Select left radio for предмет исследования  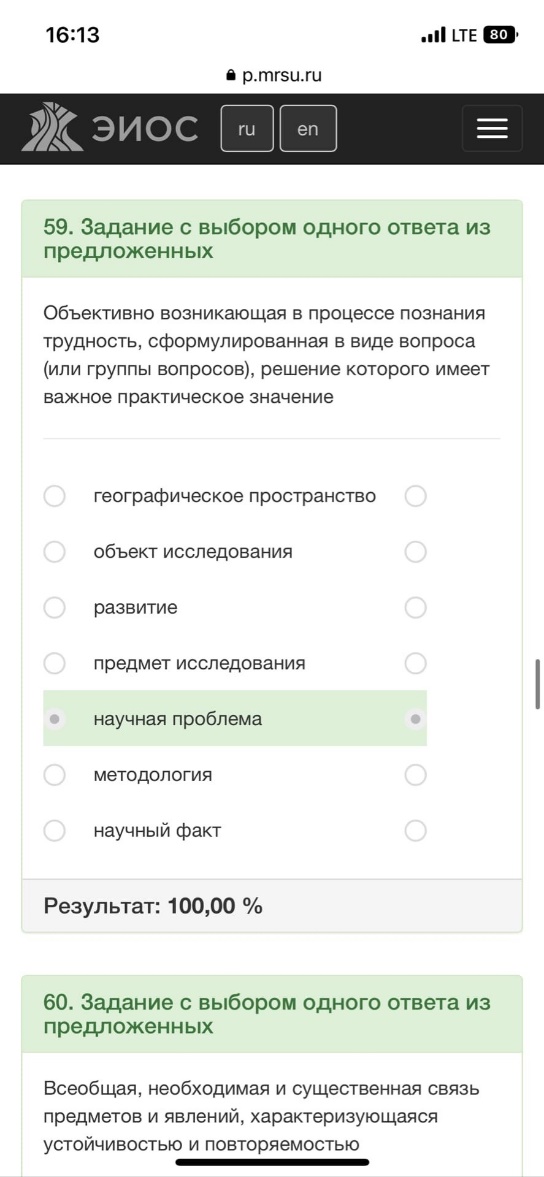[54, 664]
